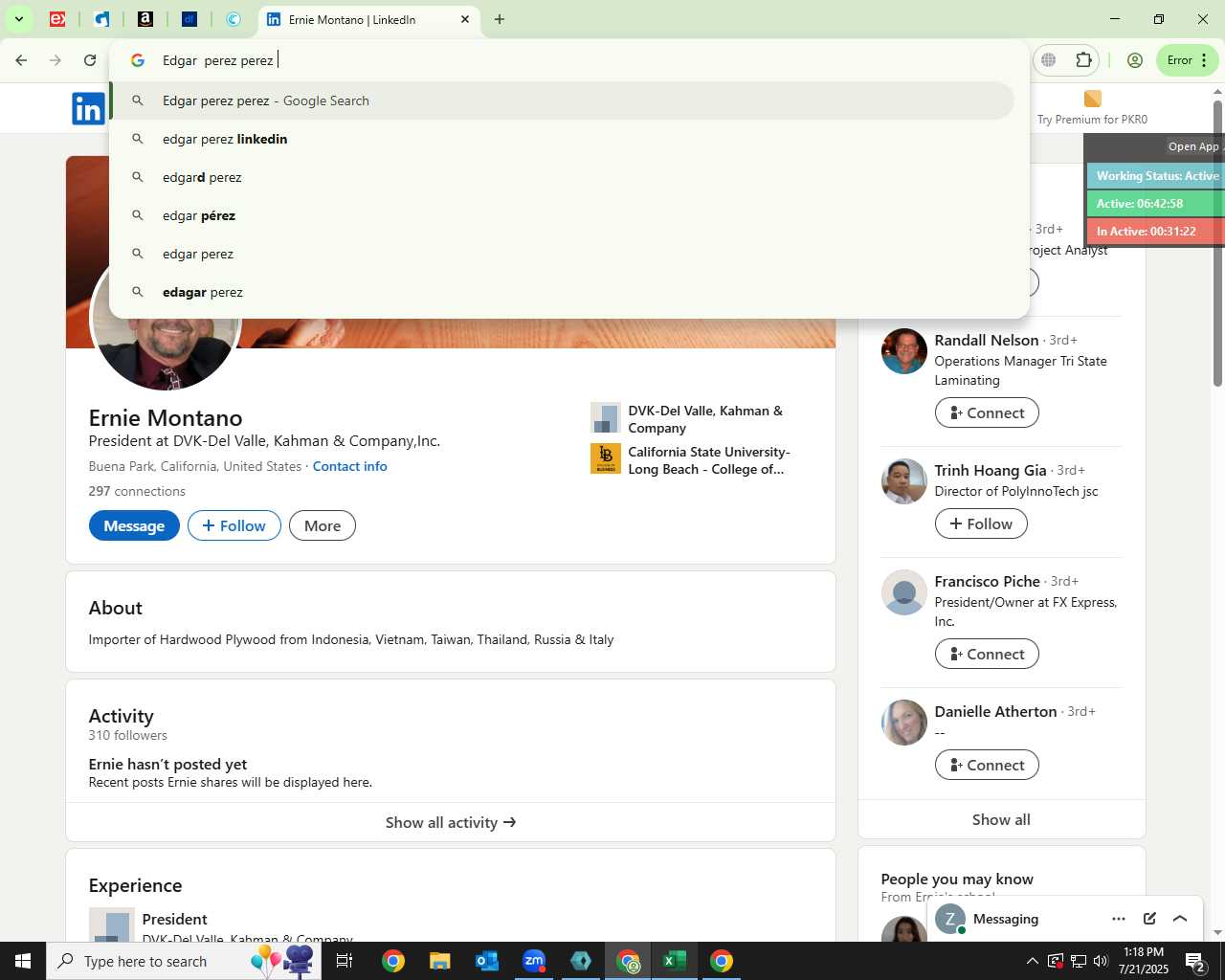Click the taskbar search box
Image resolution: width=1225 pixels, height=980 pixels.
[x=184, y=961]
